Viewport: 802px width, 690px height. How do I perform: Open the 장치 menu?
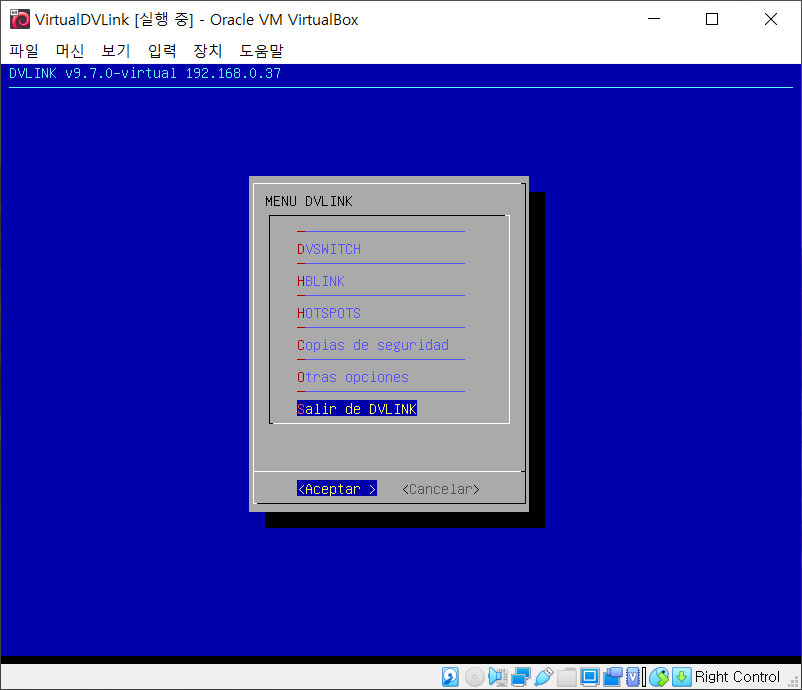pos(208,51)
